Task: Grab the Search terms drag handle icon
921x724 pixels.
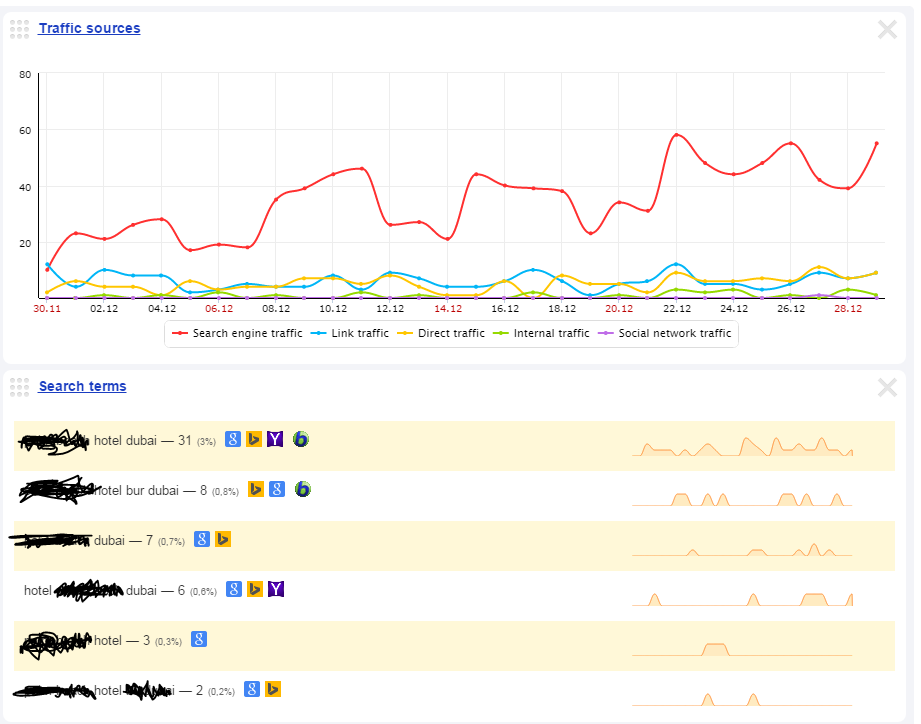Action: 19,388
